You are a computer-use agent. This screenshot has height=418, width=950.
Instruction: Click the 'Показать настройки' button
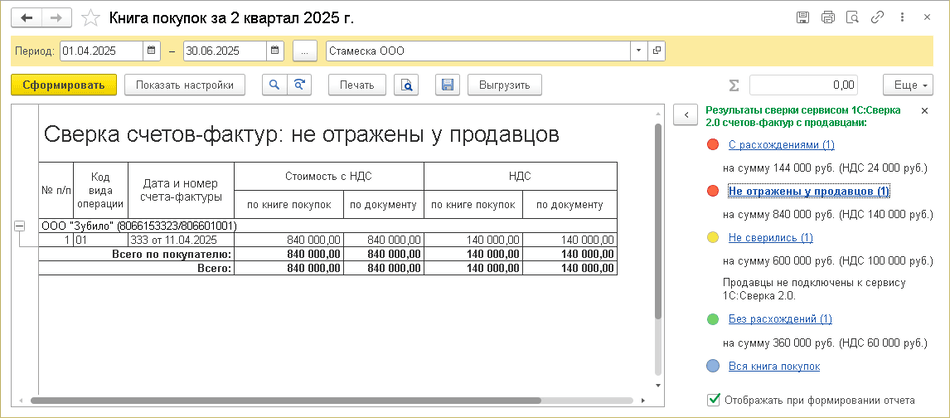(x=185, y=85)
